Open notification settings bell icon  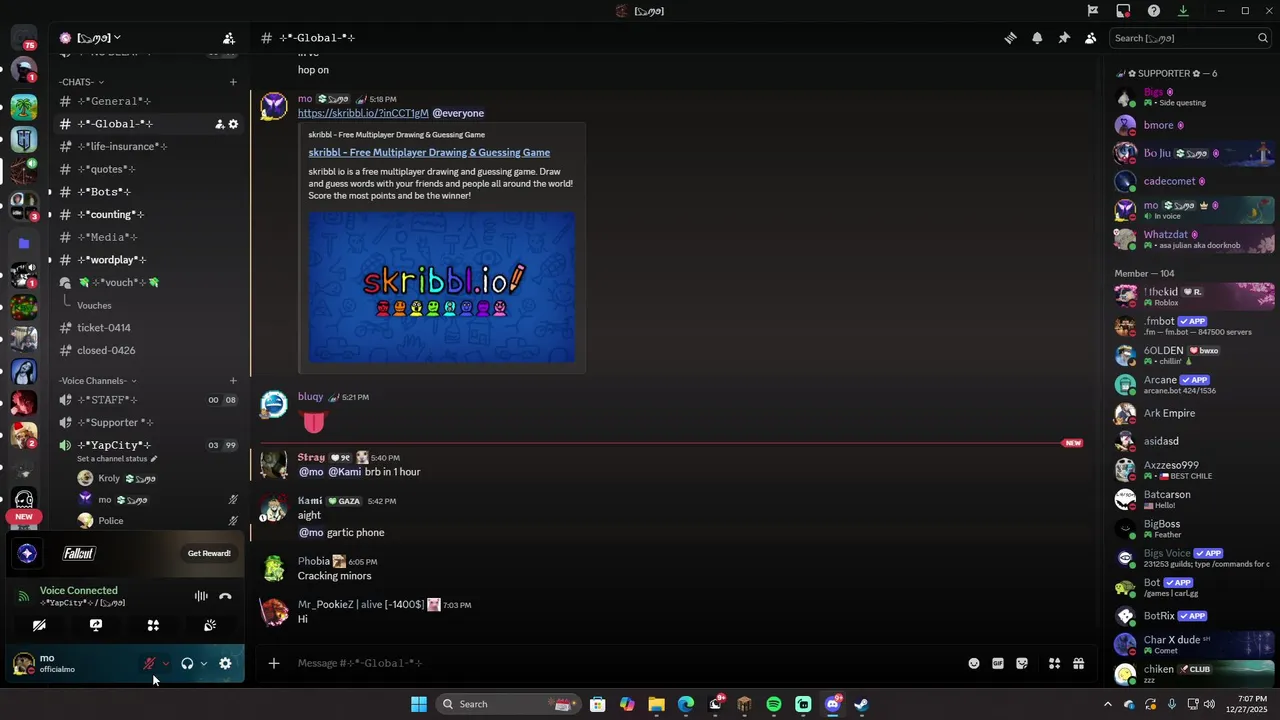click(1037, 38)
